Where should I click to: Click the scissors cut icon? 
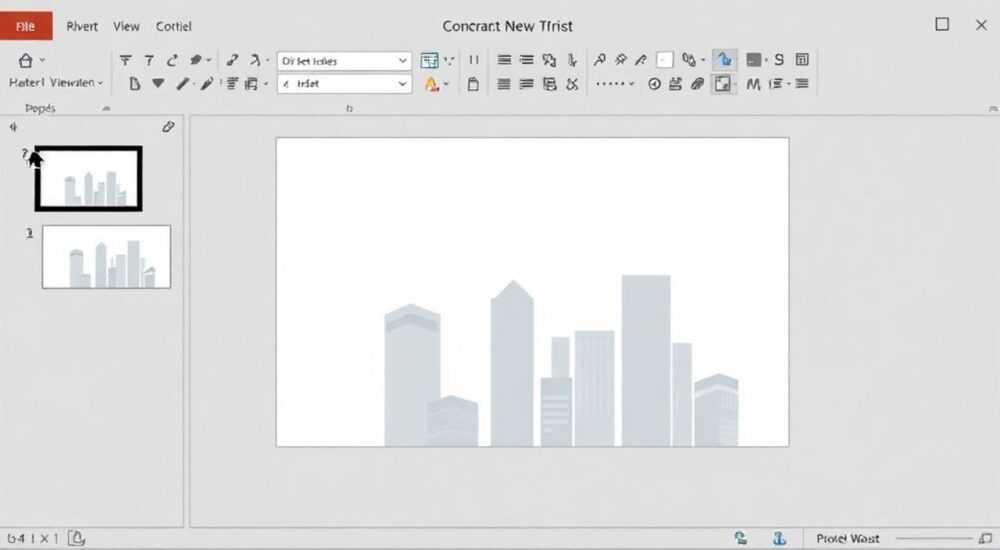pyautogui.click(x=572, y=84)
